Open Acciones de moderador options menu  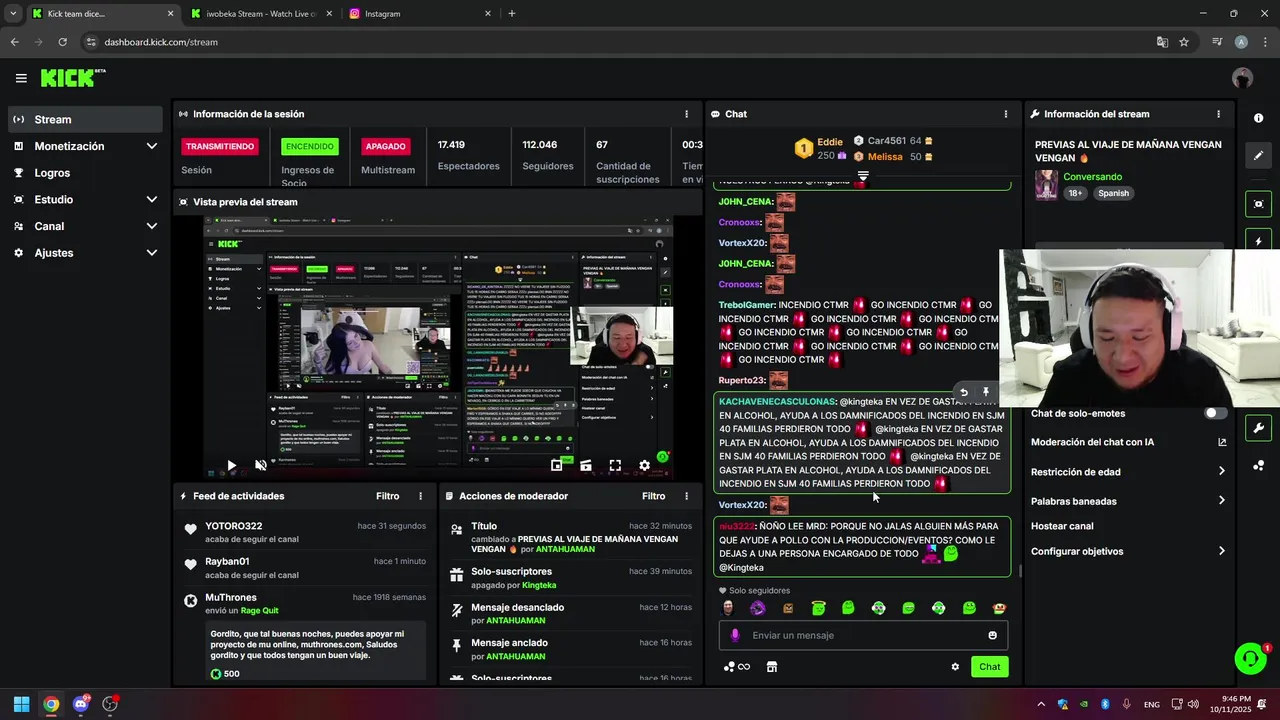click(x=686, y=496)
